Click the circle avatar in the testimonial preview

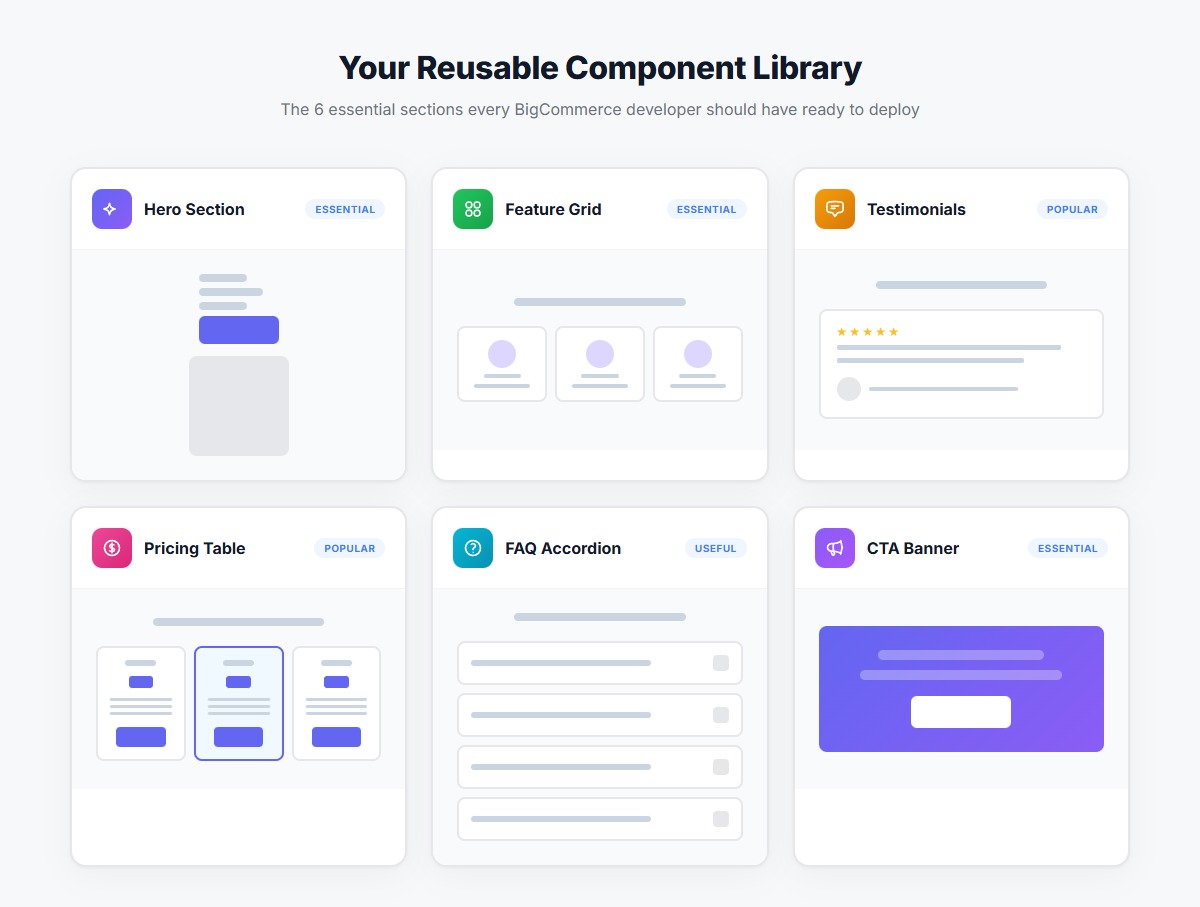click(848, 389)
